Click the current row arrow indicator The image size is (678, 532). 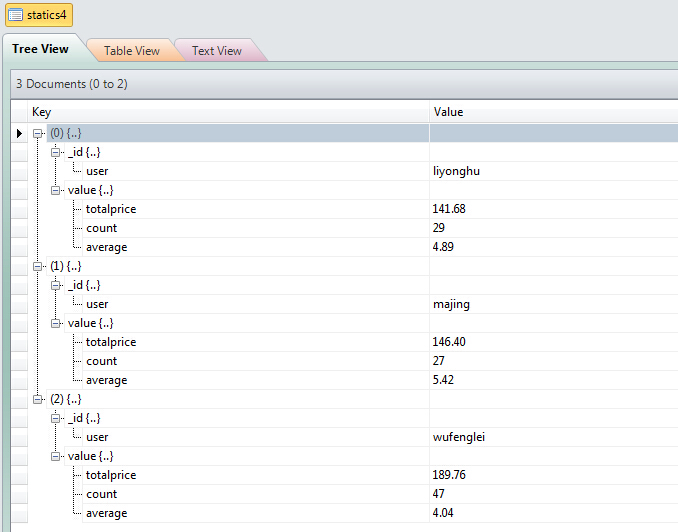pos(19,133)
